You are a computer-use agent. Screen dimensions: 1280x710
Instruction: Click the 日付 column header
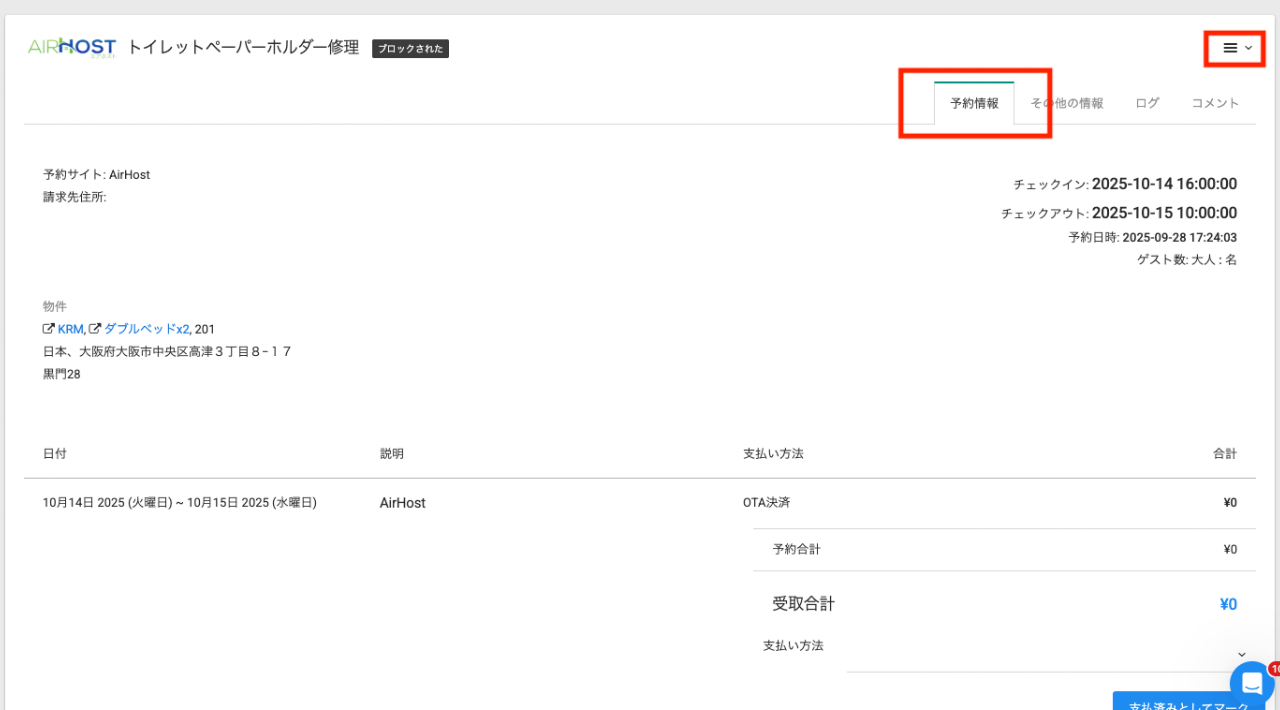[x=55, y=454]
